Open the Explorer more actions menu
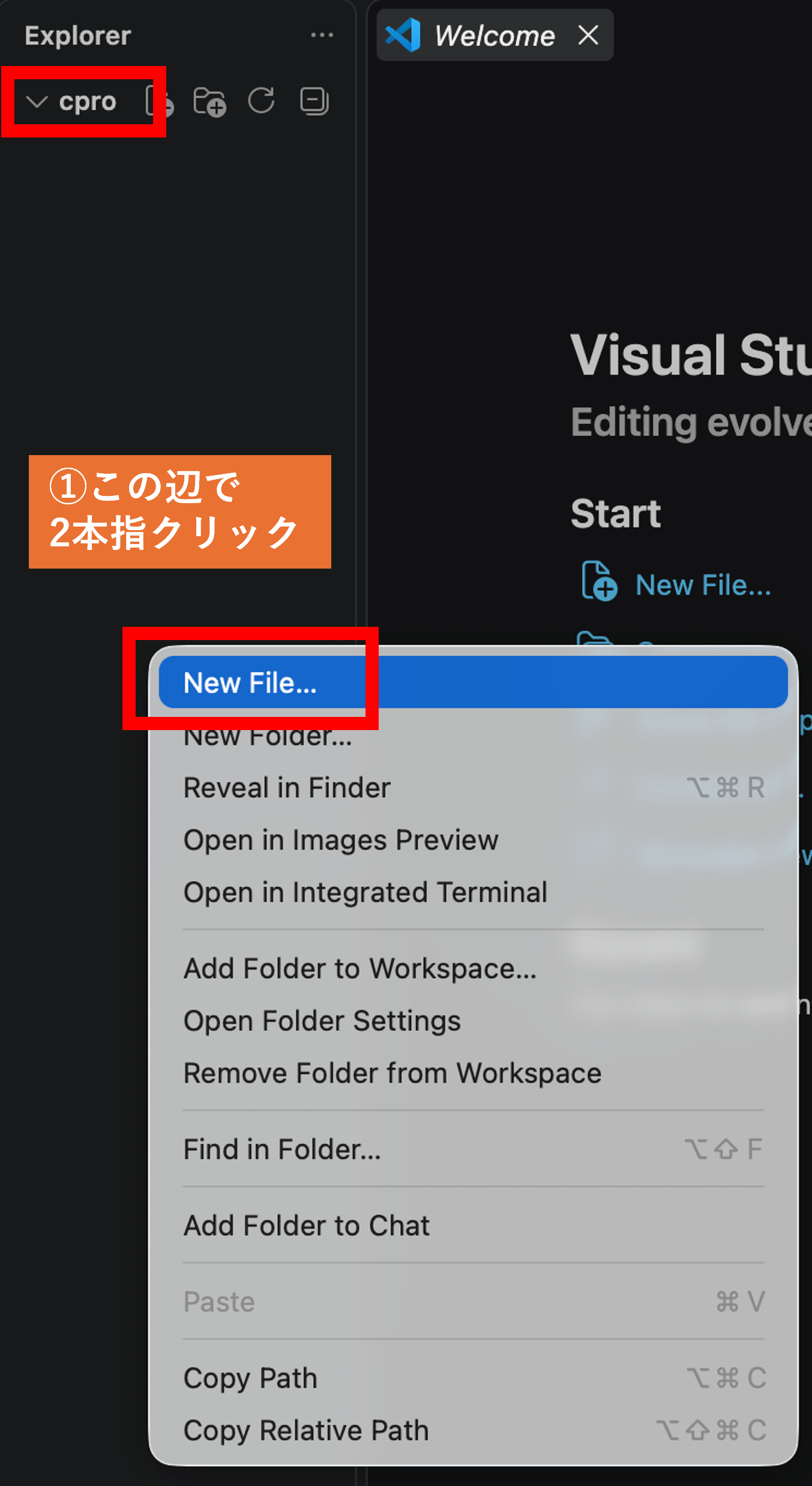The height and width of the screenshot is (1486, 812). click(x=322, y=35)
